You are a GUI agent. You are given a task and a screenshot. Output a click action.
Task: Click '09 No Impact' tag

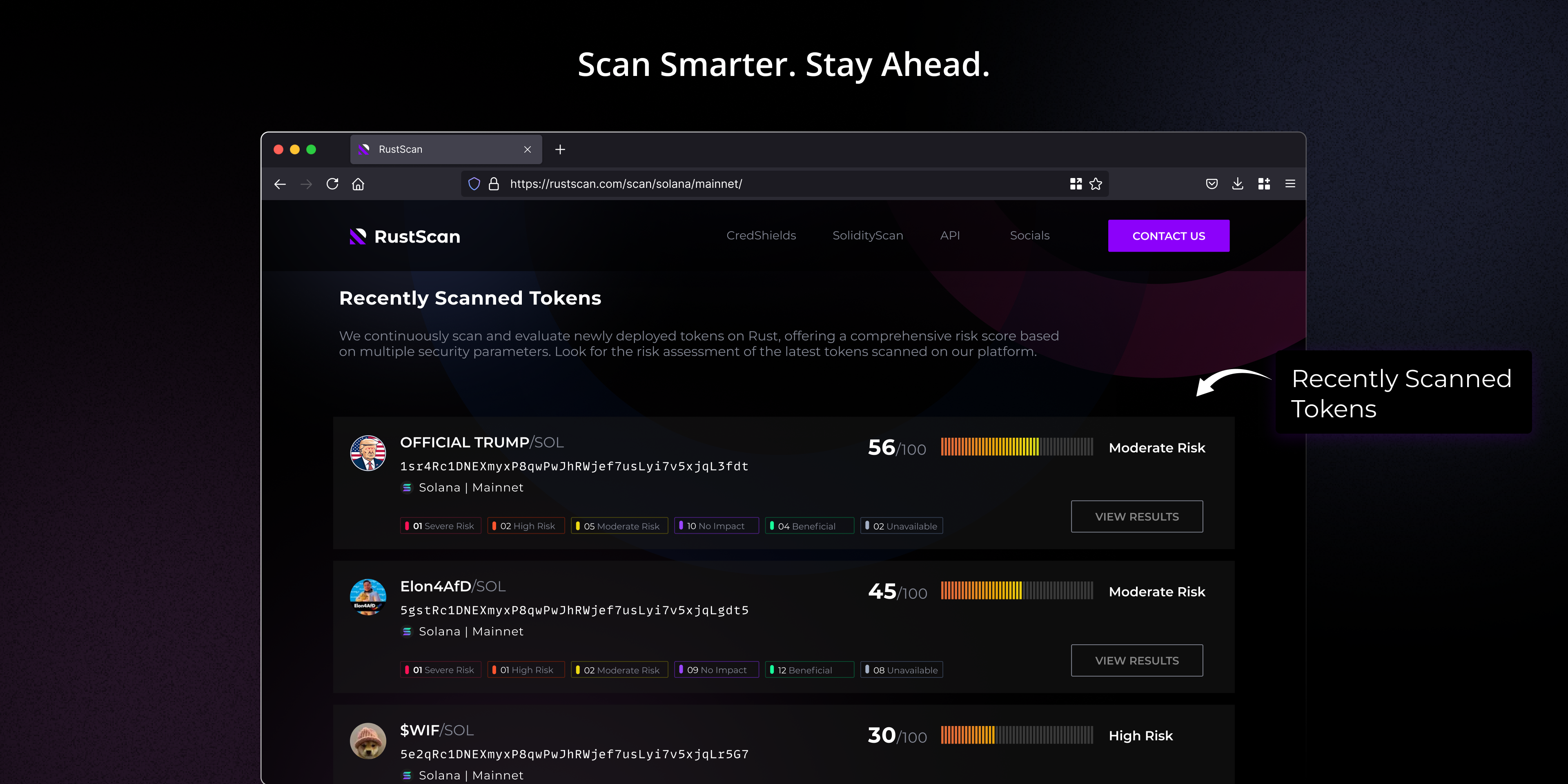[717, 670]
